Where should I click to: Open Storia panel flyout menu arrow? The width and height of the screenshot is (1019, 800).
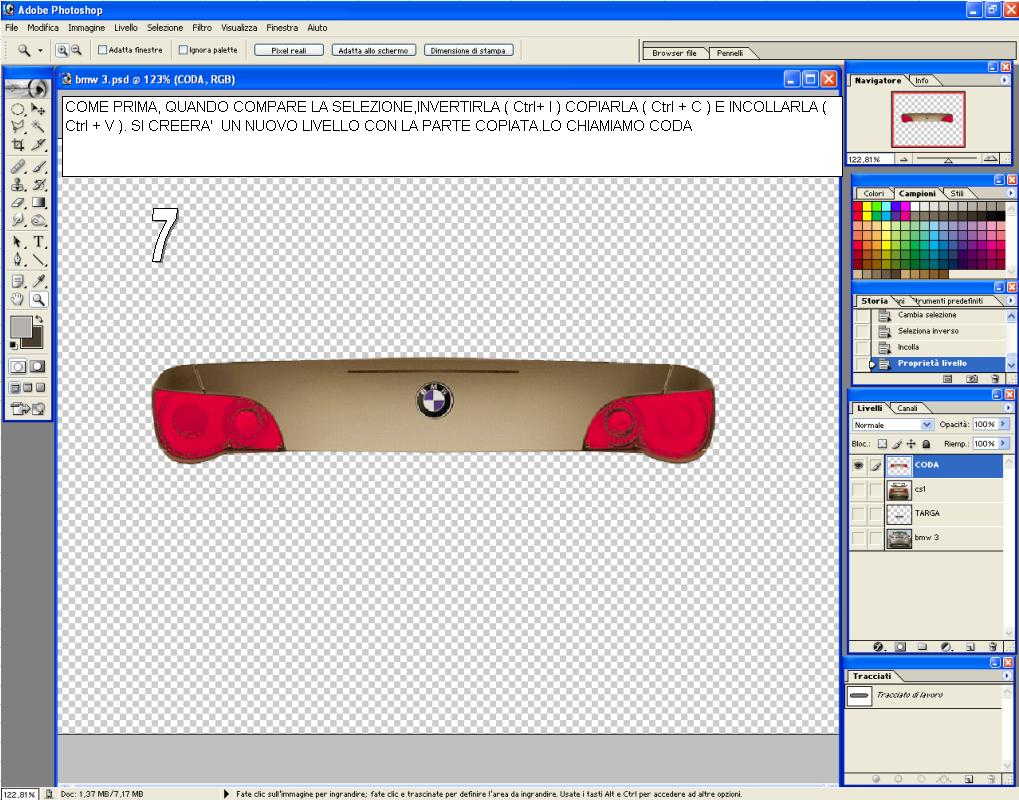tap(1011, 301)
